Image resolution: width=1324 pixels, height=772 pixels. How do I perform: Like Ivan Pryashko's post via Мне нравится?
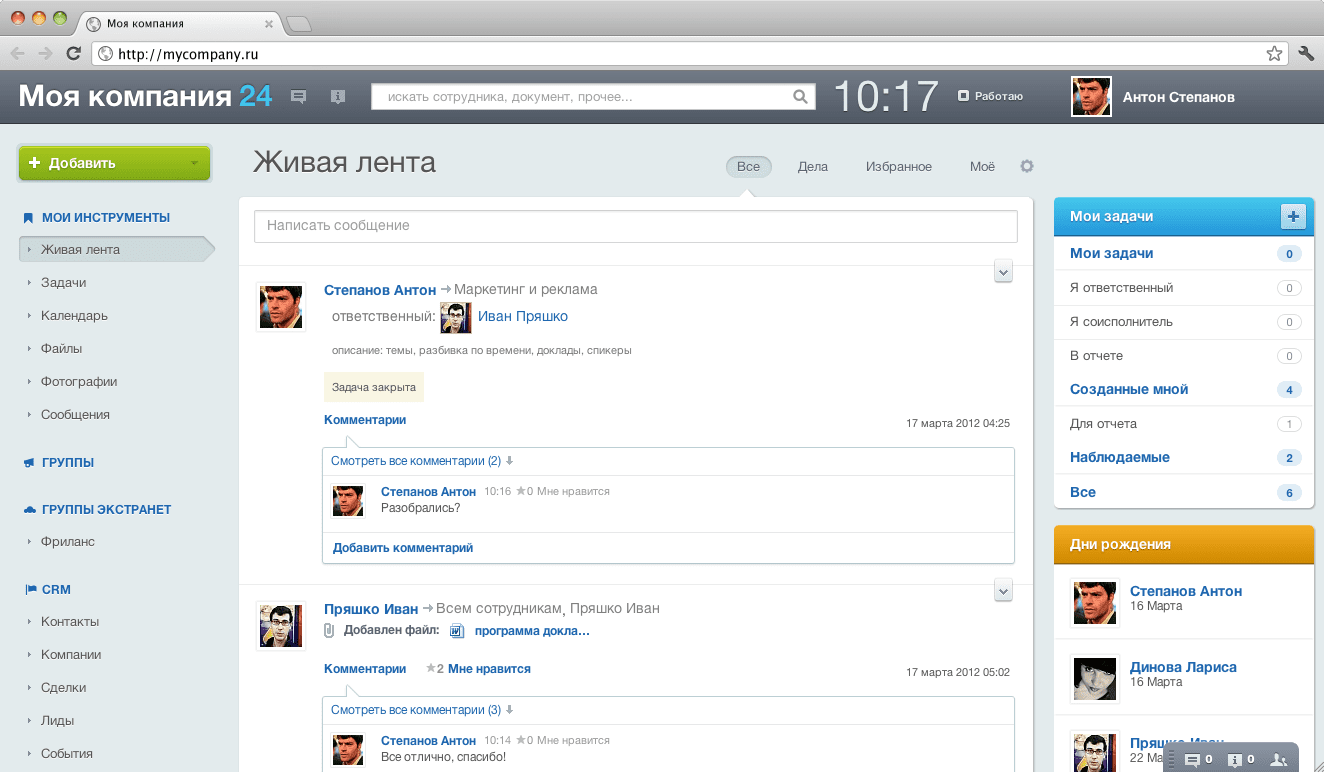(x=488, y=669)
